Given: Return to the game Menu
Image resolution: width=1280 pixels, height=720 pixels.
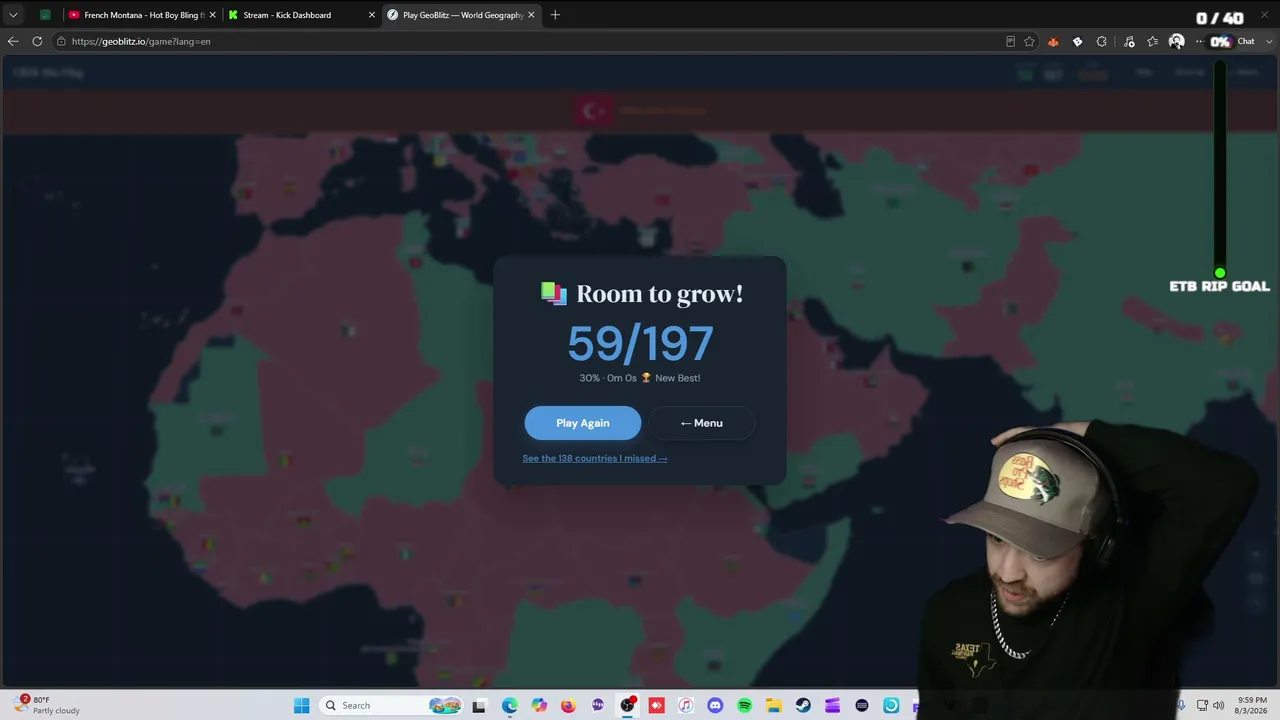Looking at the screenshot, I should tap(701, 423).
